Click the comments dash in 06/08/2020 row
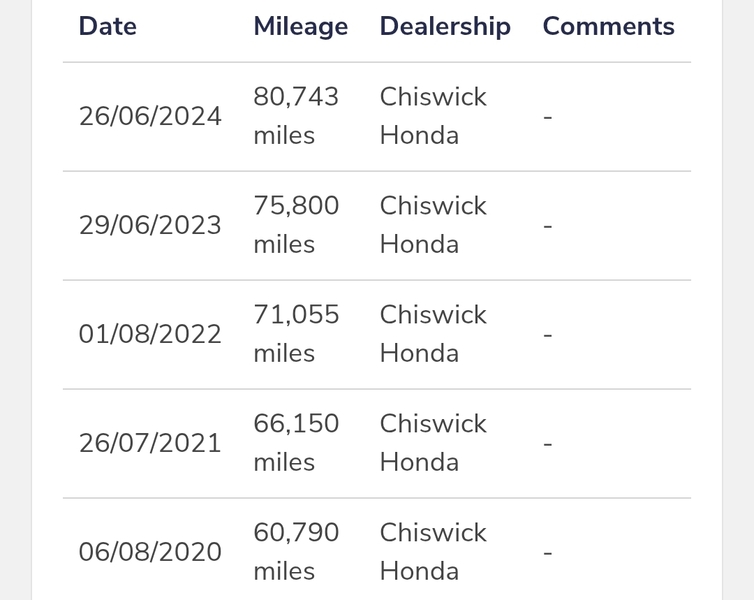This screenshot has height=600, width=754. 548,553
